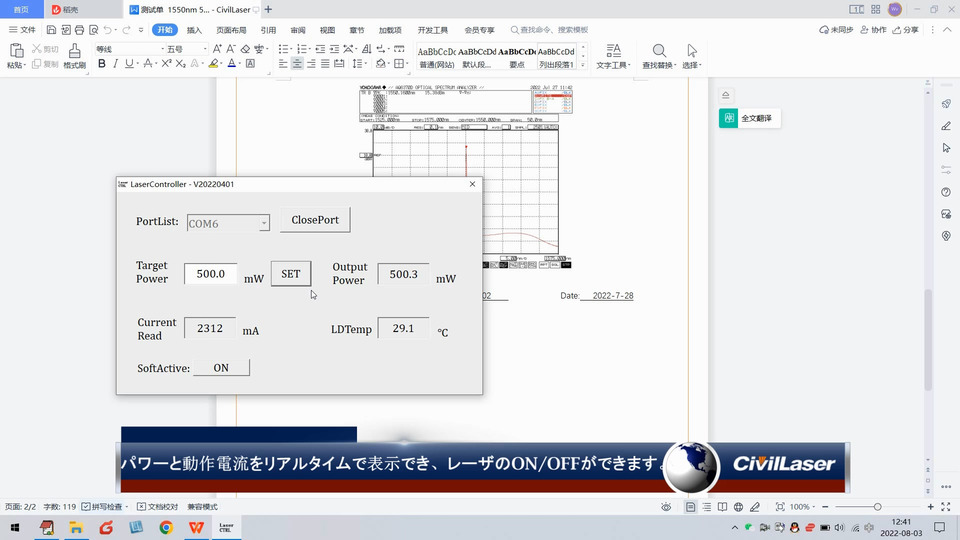Open the font size dropdown
The image size is (960, 540).
pos(205,49)
